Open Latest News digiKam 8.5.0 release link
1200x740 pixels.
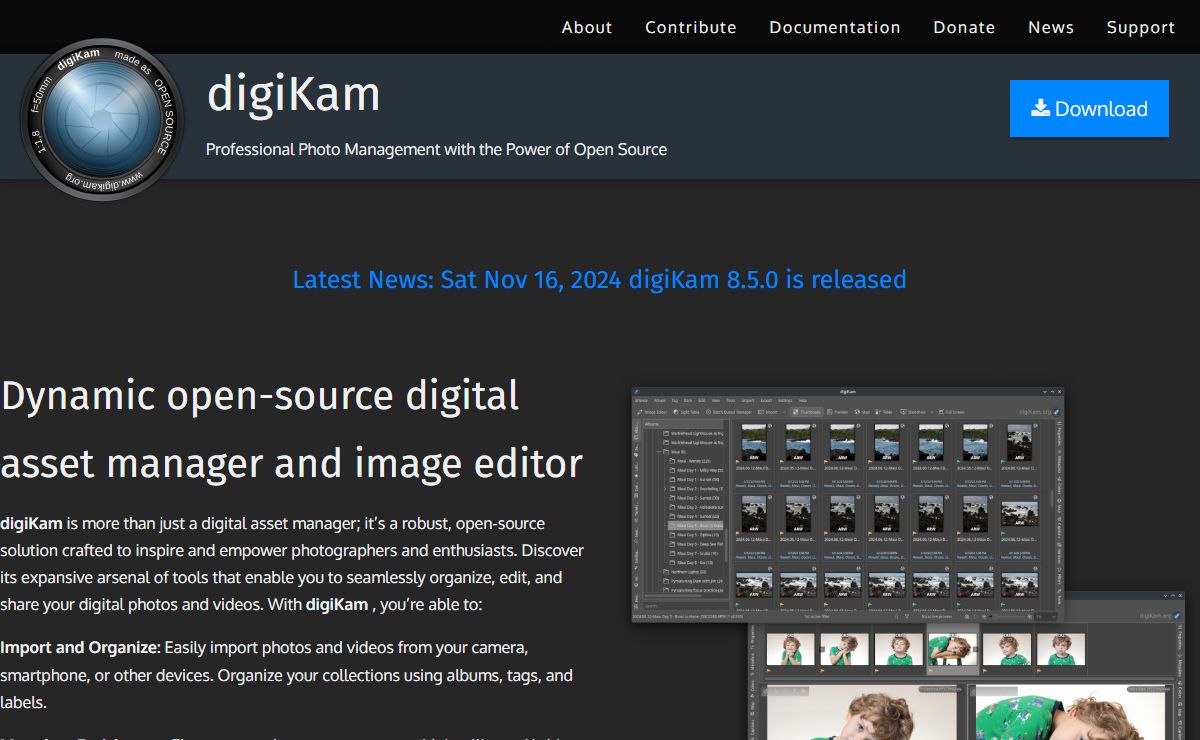click(599, 279)
